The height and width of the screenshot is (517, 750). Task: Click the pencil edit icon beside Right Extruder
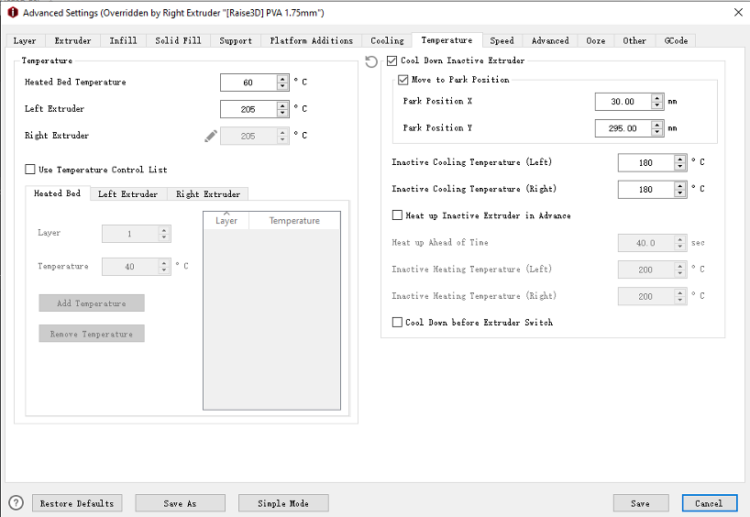[x=210, y=136]
